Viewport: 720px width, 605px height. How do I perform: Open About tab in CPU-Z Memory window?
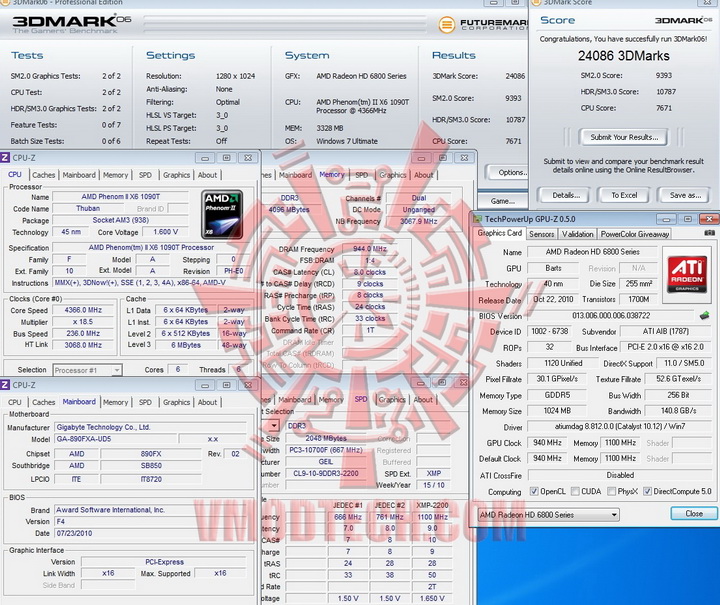423,175
